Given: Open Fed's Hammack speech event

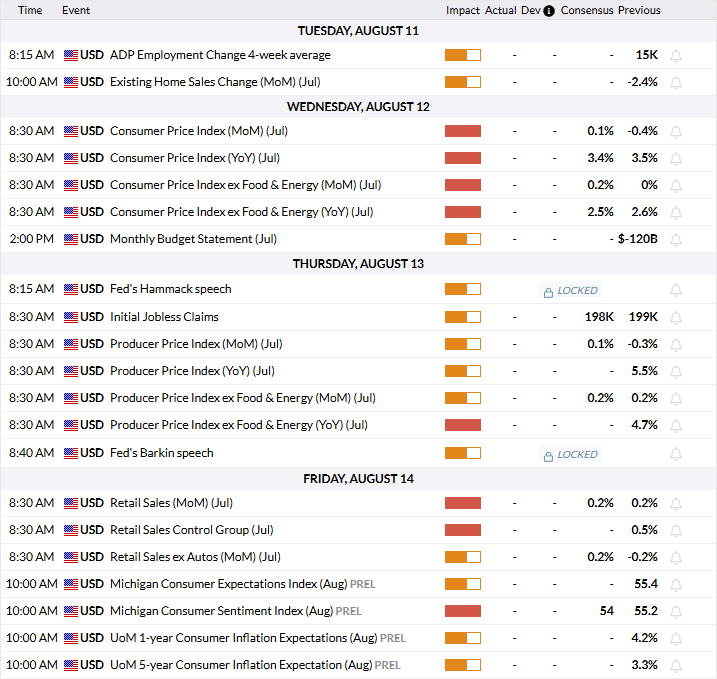Looking at the screenshot, I should point(171,289).
